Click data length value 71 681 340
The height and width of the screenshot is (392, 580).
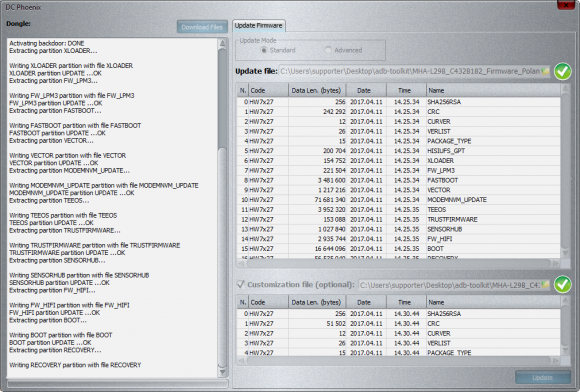pyautogui.click(x=330, y=200)
